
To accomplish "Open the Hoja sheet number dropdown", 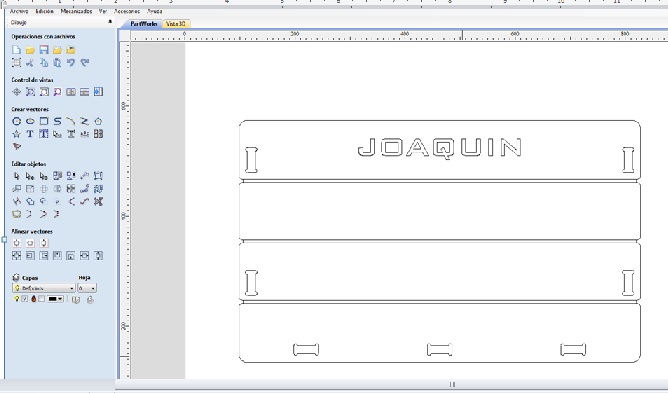I will (x=87, y=288).
